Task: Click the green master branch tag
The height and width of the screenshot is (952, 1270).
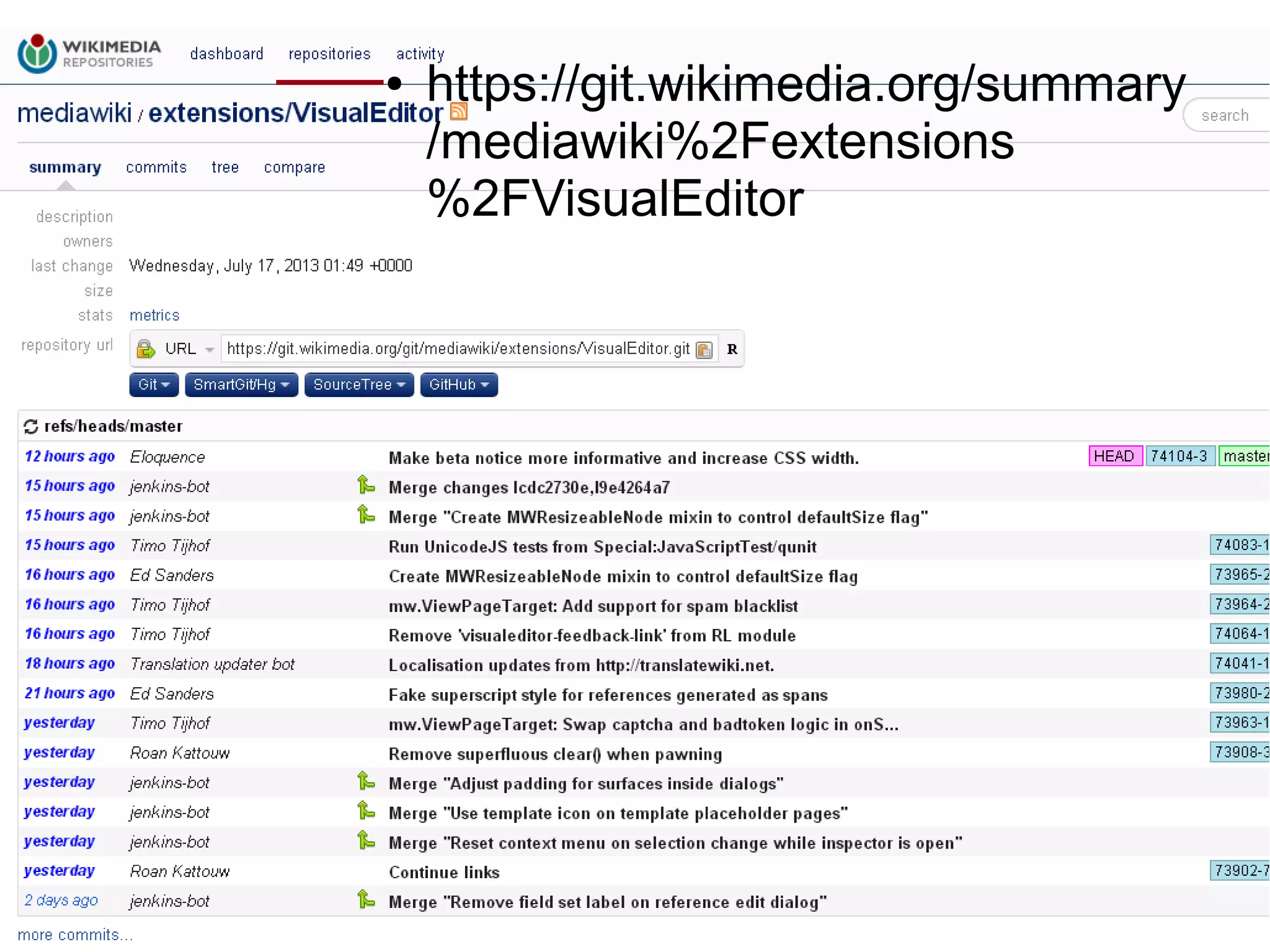Action: coord(1245,456)
